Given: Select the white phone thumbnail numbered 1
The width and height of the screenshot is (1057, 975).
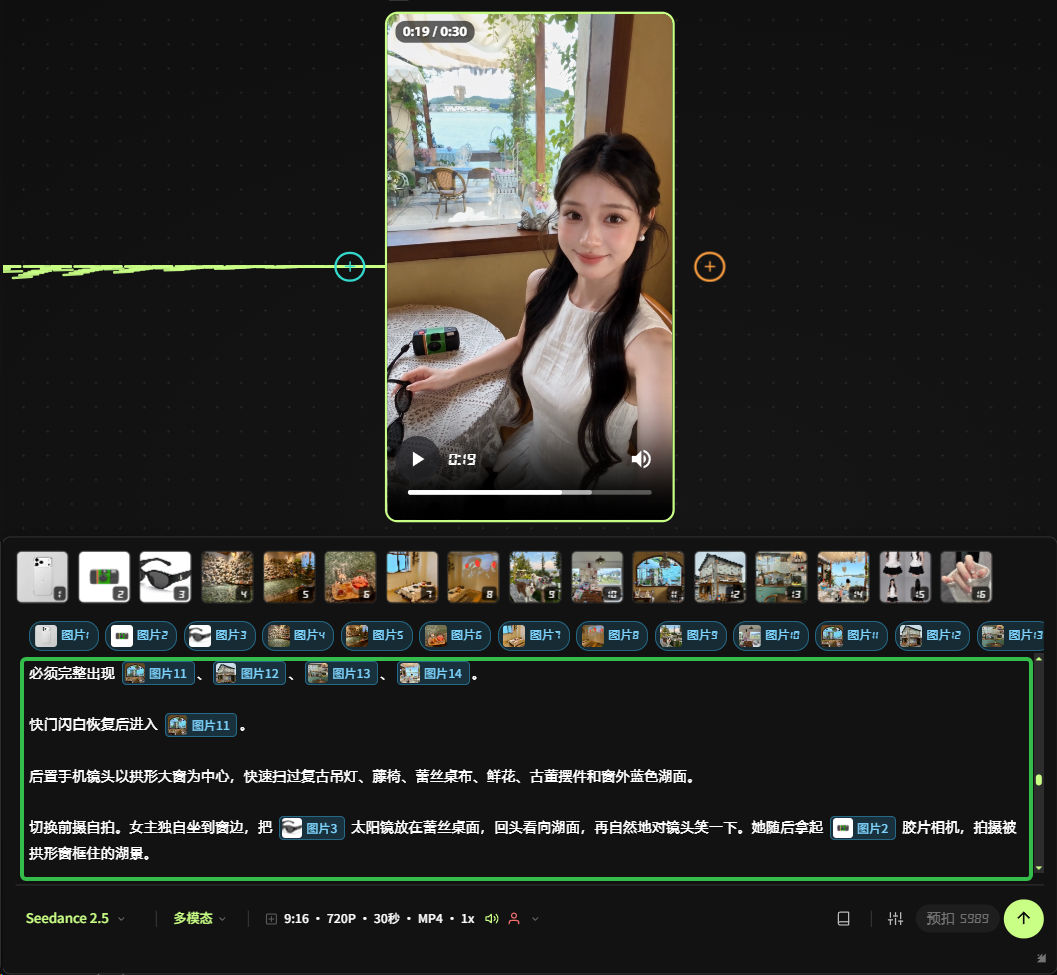Looking at the screenshot, I should pos(42,577).
